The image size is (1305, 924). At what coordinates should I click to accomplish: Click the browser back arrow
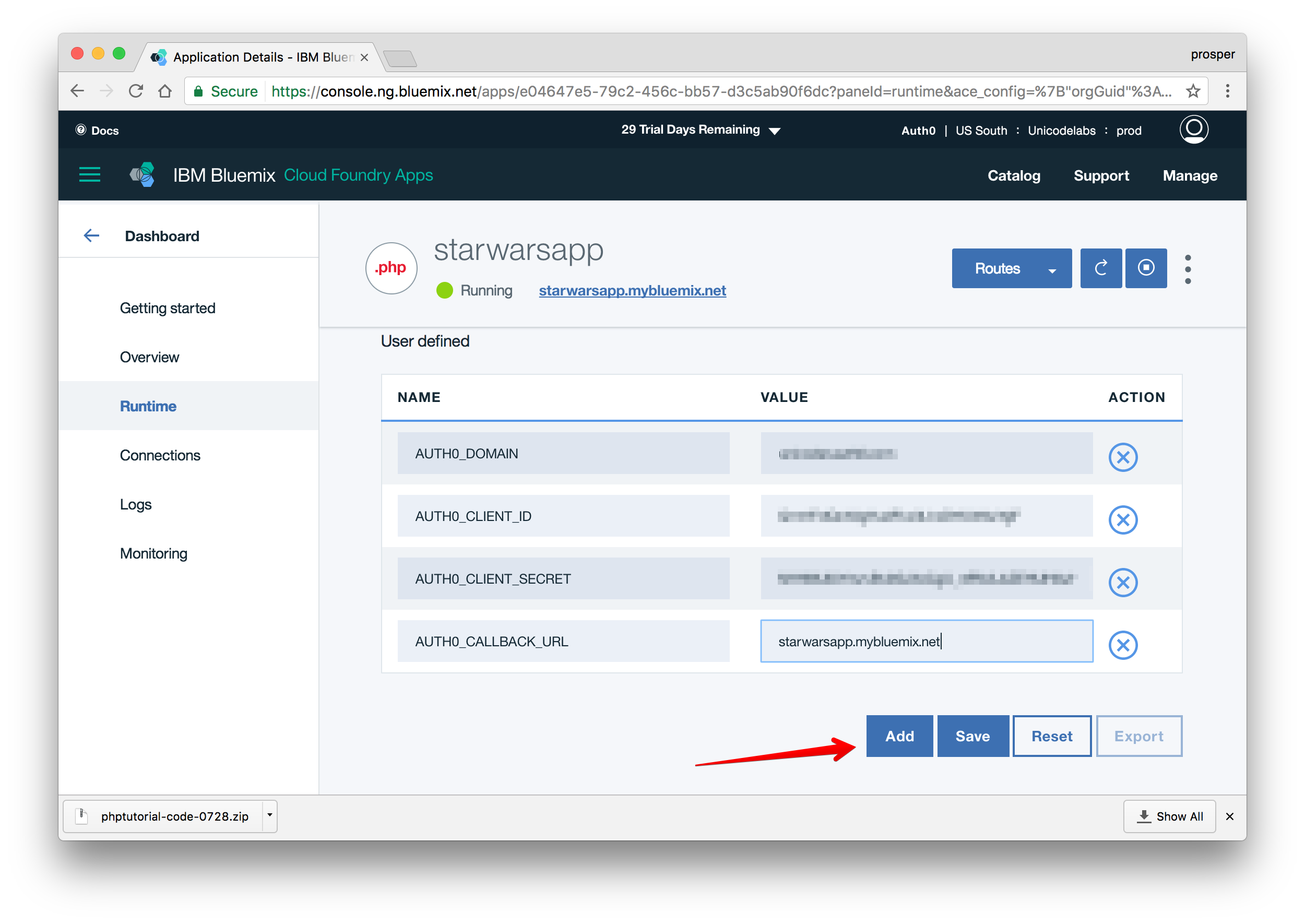tap(77, 91)
